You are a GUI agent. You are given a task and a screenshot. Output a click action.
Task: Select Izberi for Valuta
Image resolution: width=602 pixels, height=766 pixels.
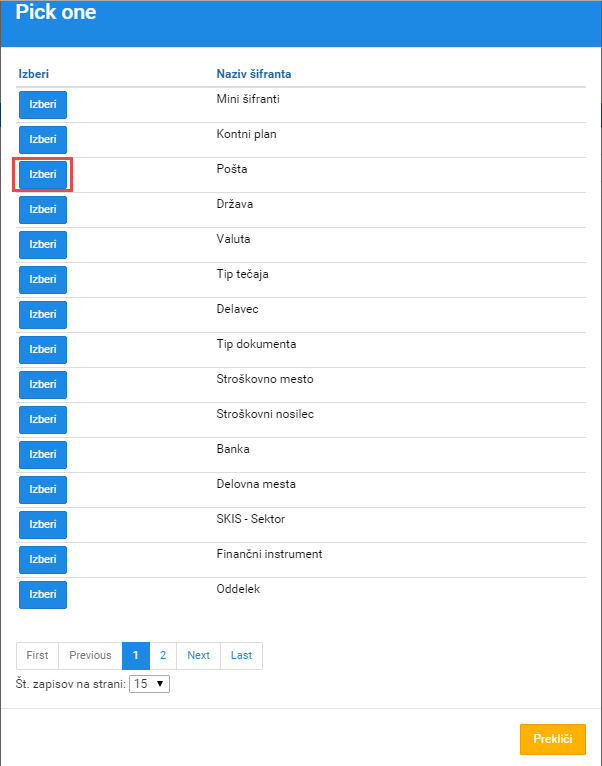coord(43,245)
